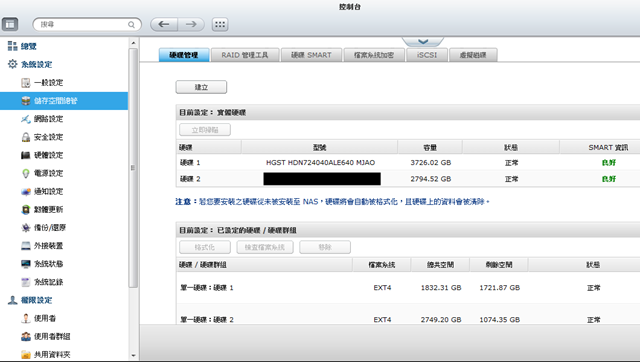
Task: Toggle the sidebar panel icon
Action: point(10,24)
